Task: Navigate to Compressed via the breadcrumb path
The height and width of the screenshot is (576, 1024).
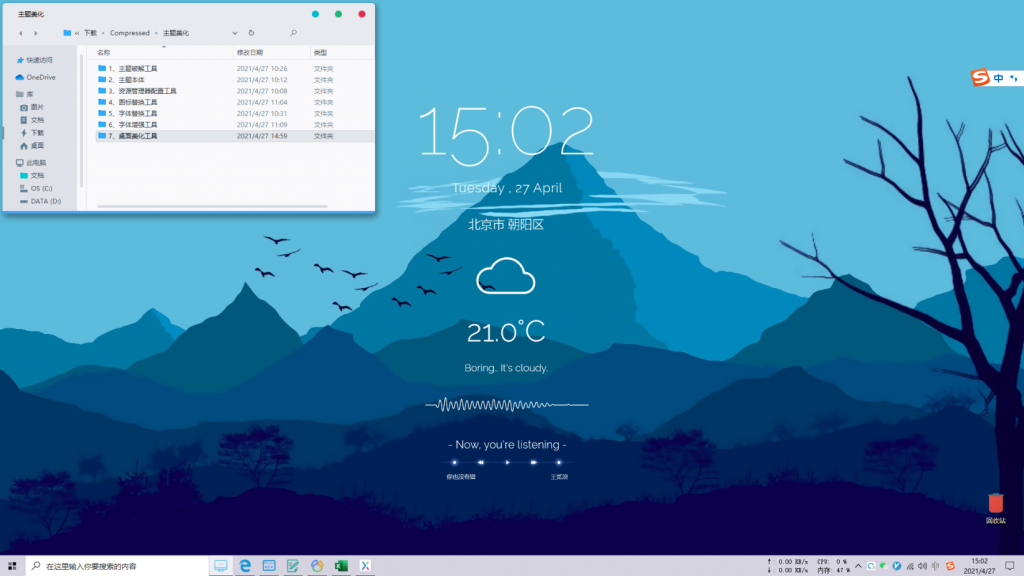Action: [130, 33]
